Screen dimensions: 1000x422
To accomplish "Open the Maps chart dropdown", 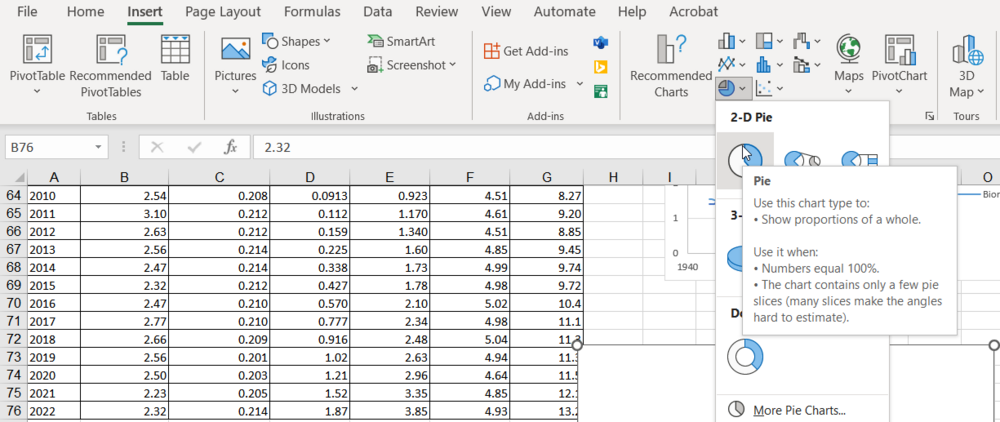I will click(x=849, y=92).
